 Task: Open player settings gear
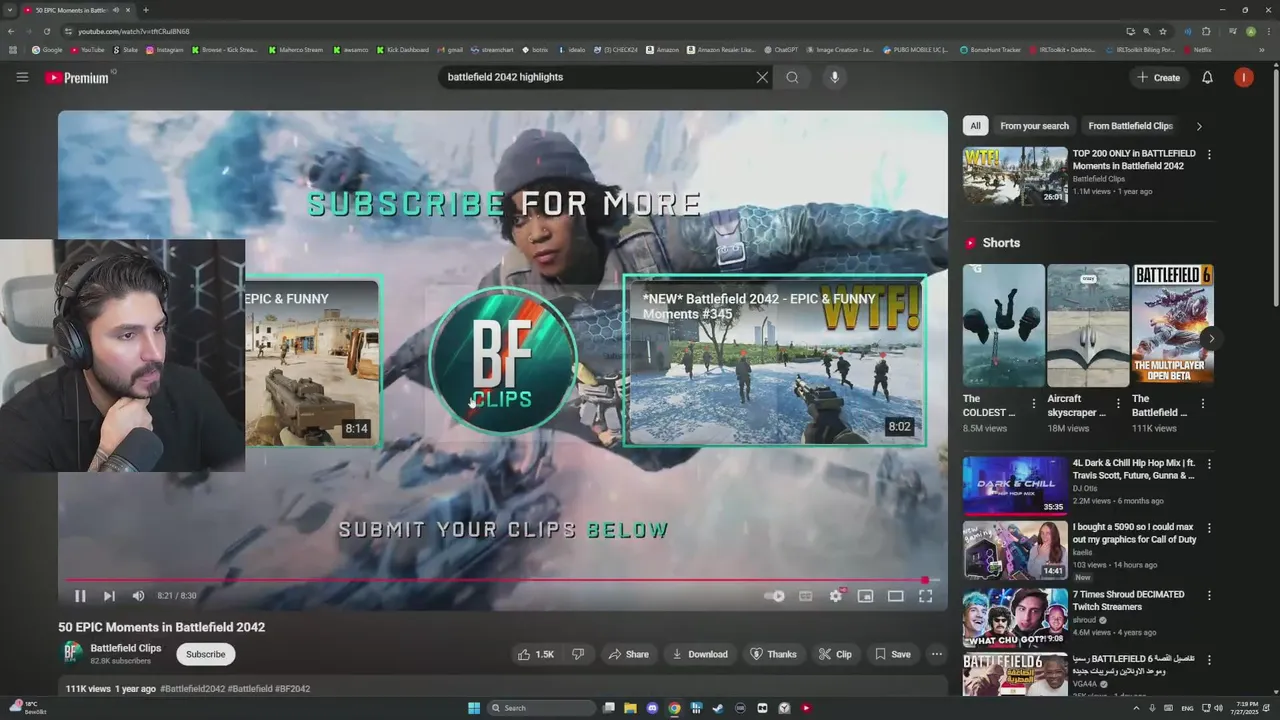pos(836,596)
